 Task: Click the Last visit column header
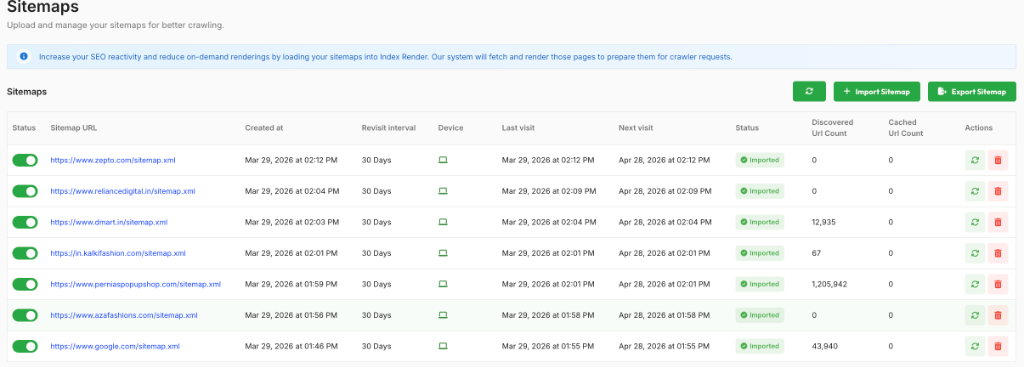(518, 128)
